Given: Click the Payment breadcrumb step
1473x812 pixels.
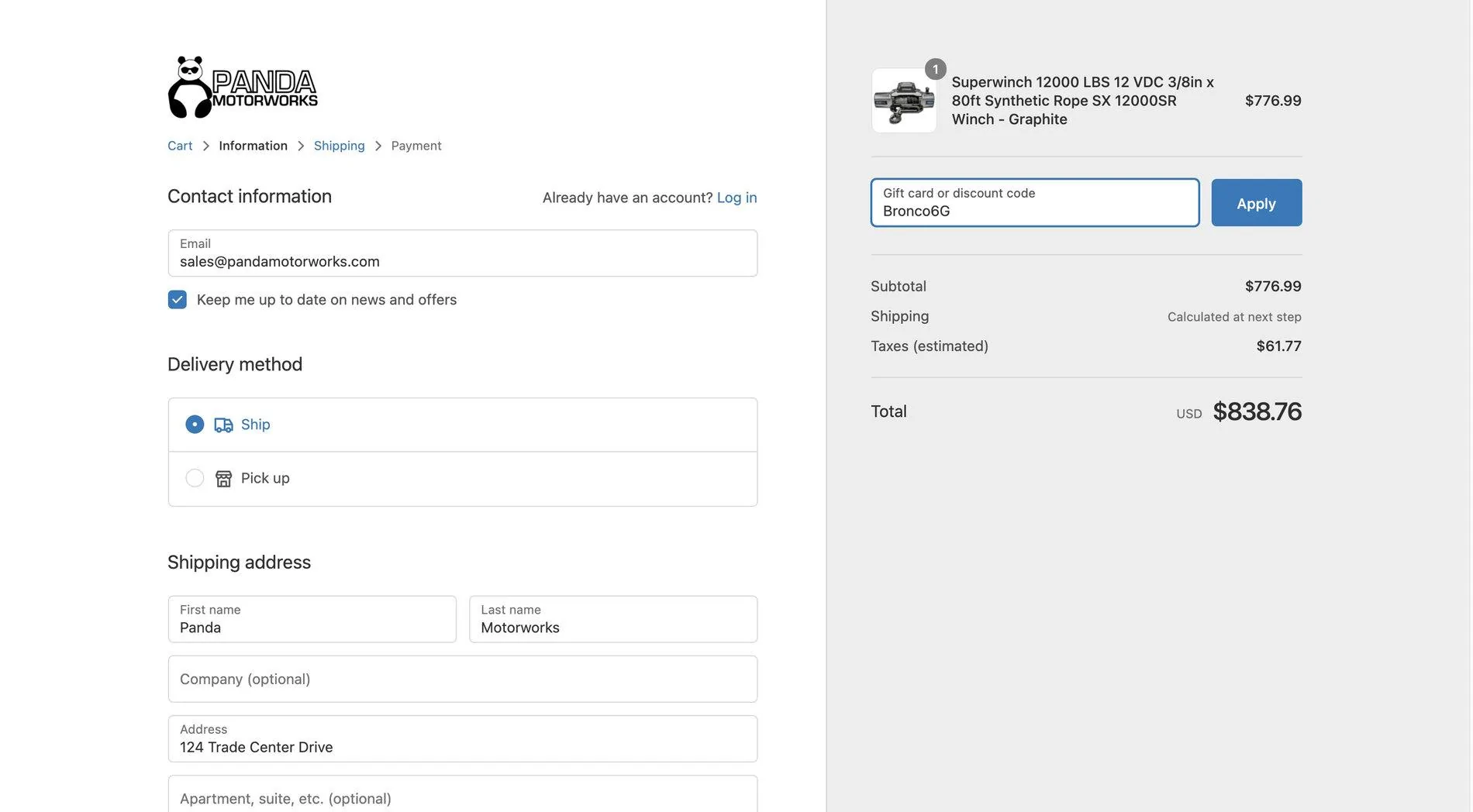Looking at the screenshot, I should pos(416,146).
